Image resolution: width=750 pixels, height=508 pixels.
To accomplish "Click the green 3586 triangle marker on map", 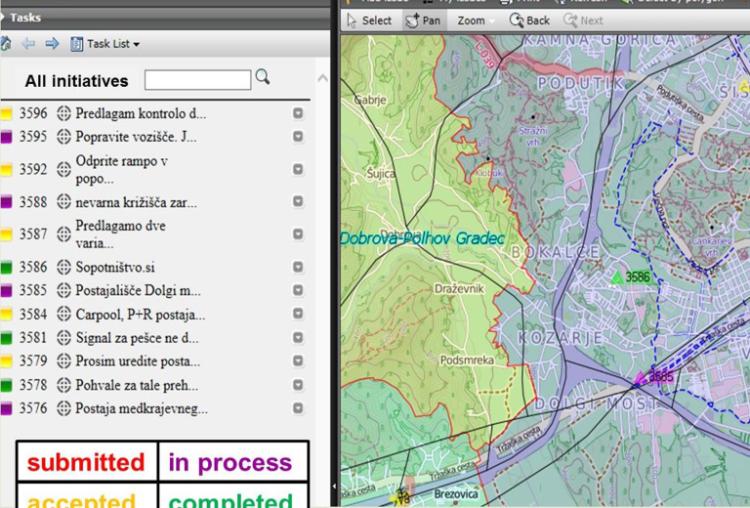I will pos(618,276).
